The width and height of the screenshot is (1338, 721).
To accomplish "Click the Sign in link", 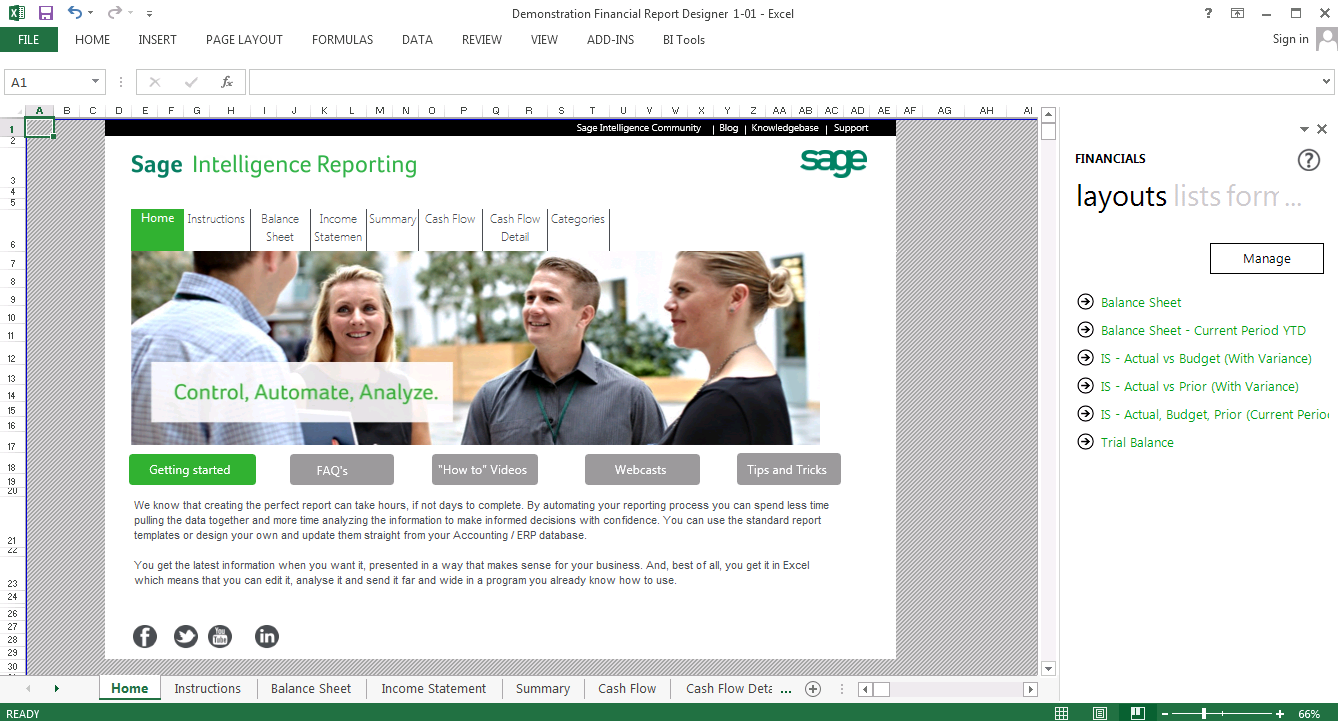I will [x=1290, y=39].
